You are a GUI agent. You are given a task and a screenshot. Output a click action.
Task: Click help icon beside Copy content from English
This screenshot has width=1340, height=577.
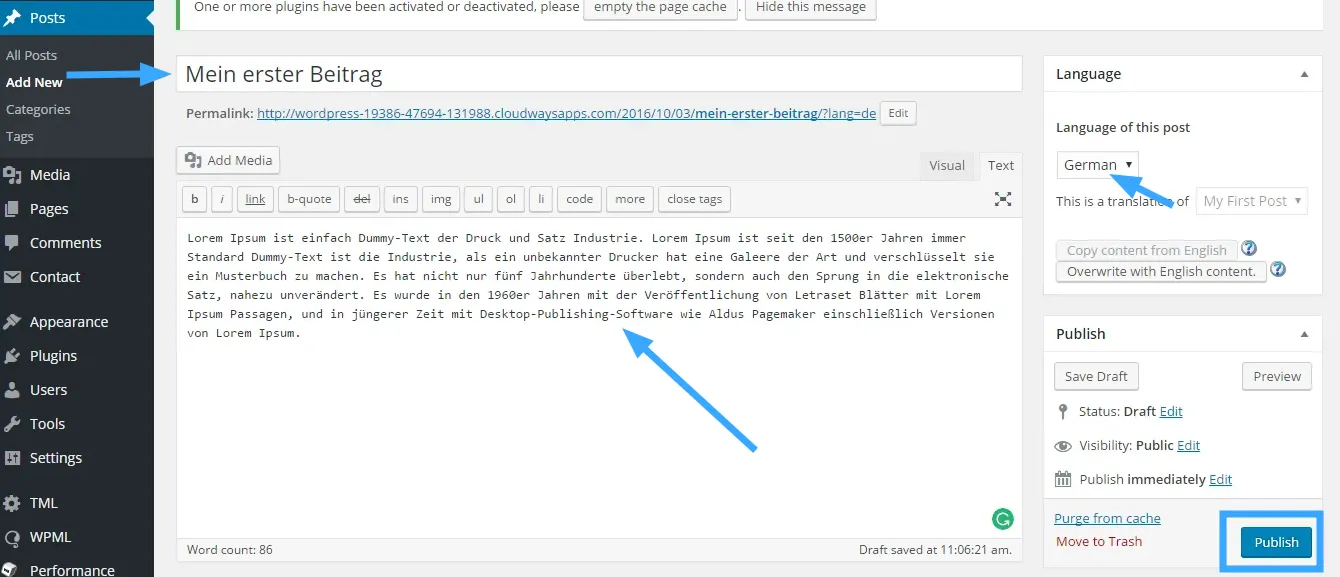pos(1249,249)
